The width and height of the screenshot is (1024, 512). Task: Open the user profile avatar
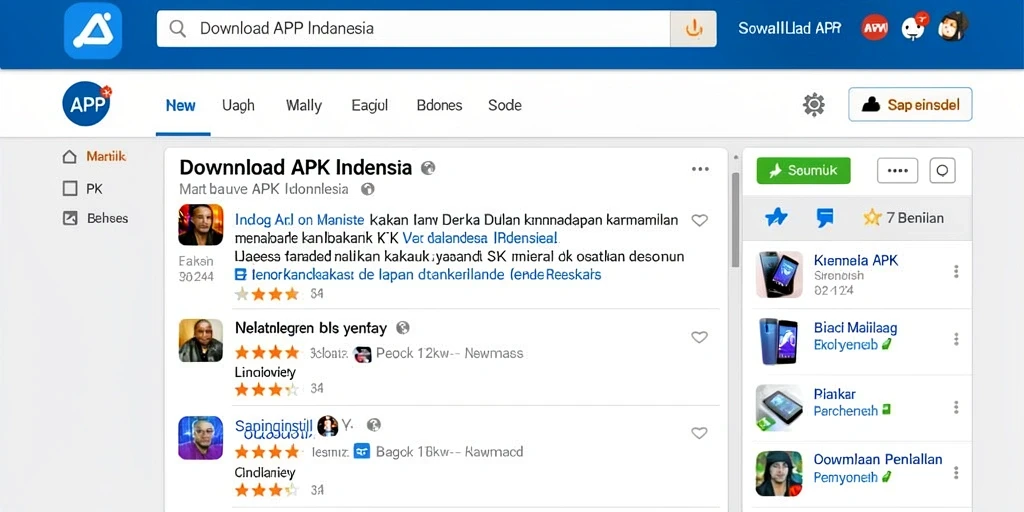(x=952, y=27)
